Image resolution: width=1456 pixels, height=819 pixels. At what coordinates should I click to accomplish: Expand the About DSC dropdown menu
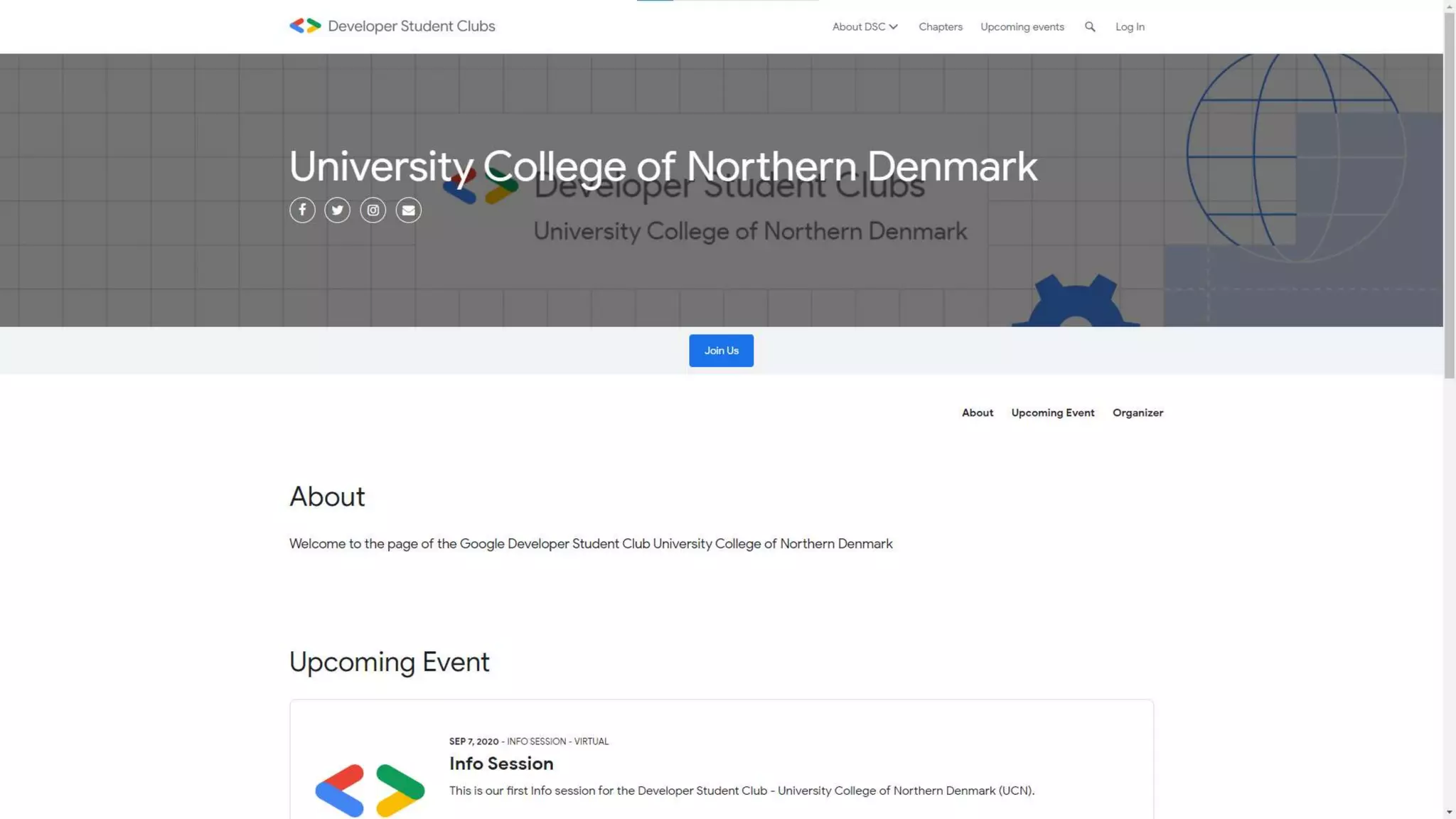pos(865,27)
